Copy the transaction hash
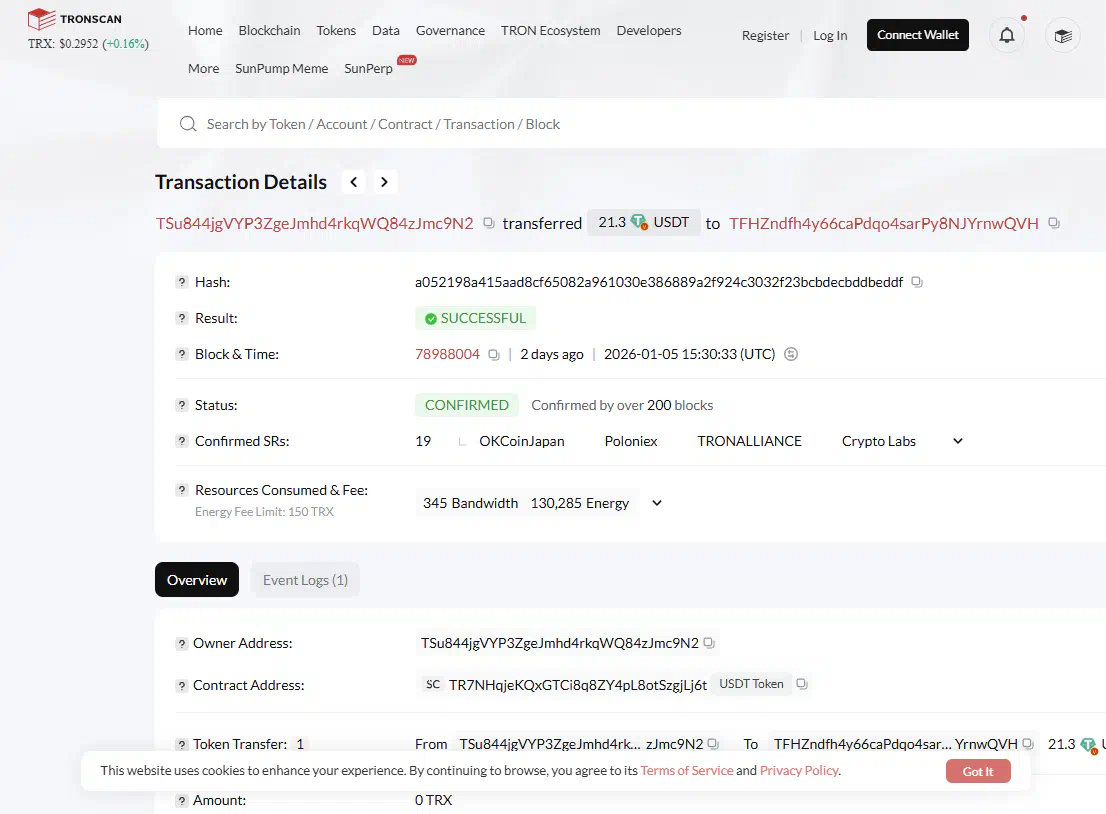 pyautogui.click(x=917, y=283)
